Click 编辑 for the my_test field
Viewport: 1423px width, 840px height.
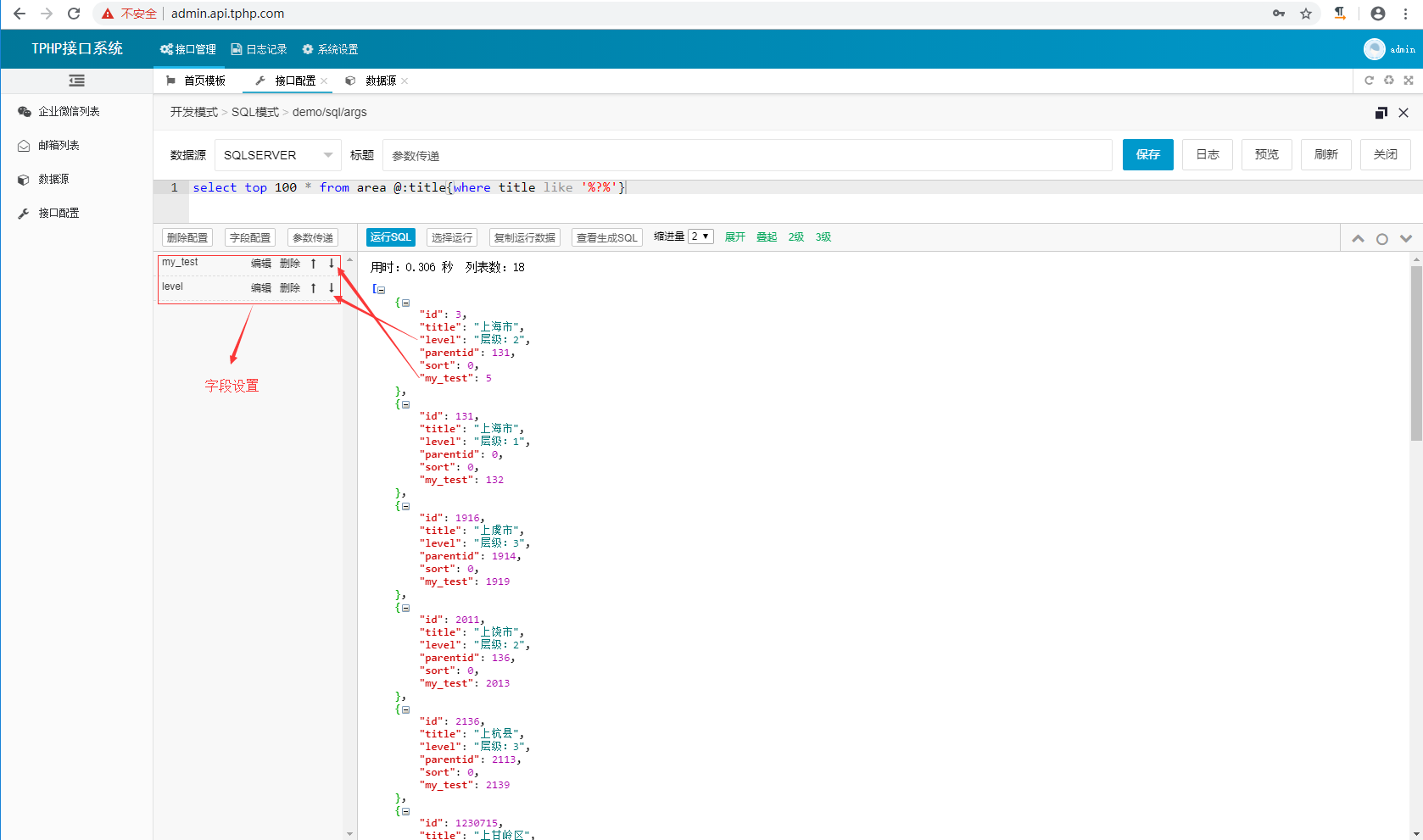click(x=261, y=264)
